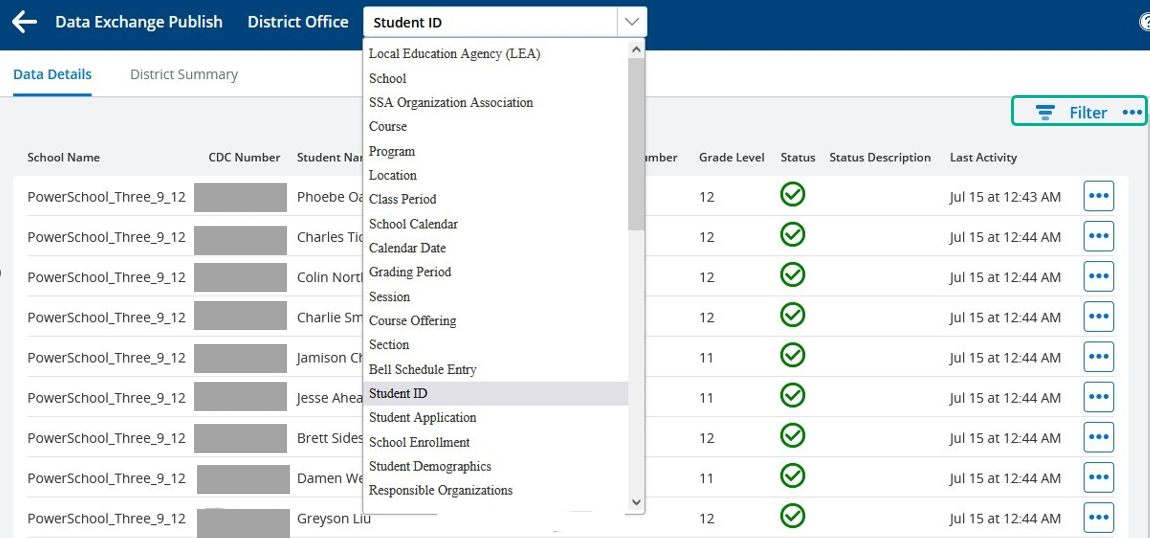Click the dropdown list scrollbar down arrow
The height and width of the screenshot is (538, 1150).
[636, 502]
